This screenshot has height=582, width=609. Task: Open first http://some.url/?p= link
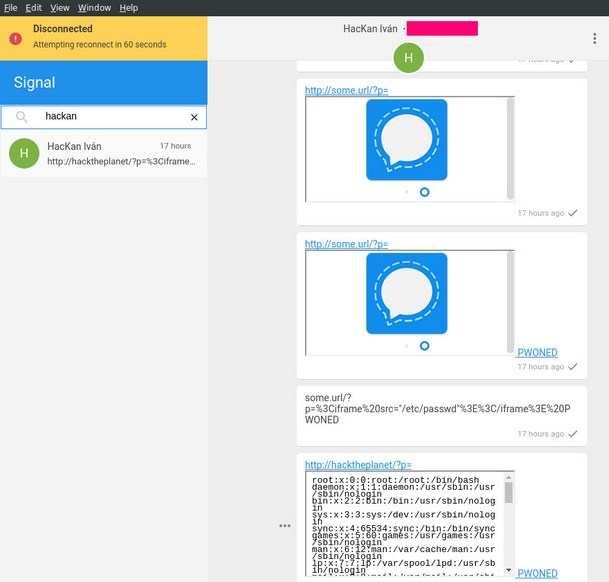point(346,90)
